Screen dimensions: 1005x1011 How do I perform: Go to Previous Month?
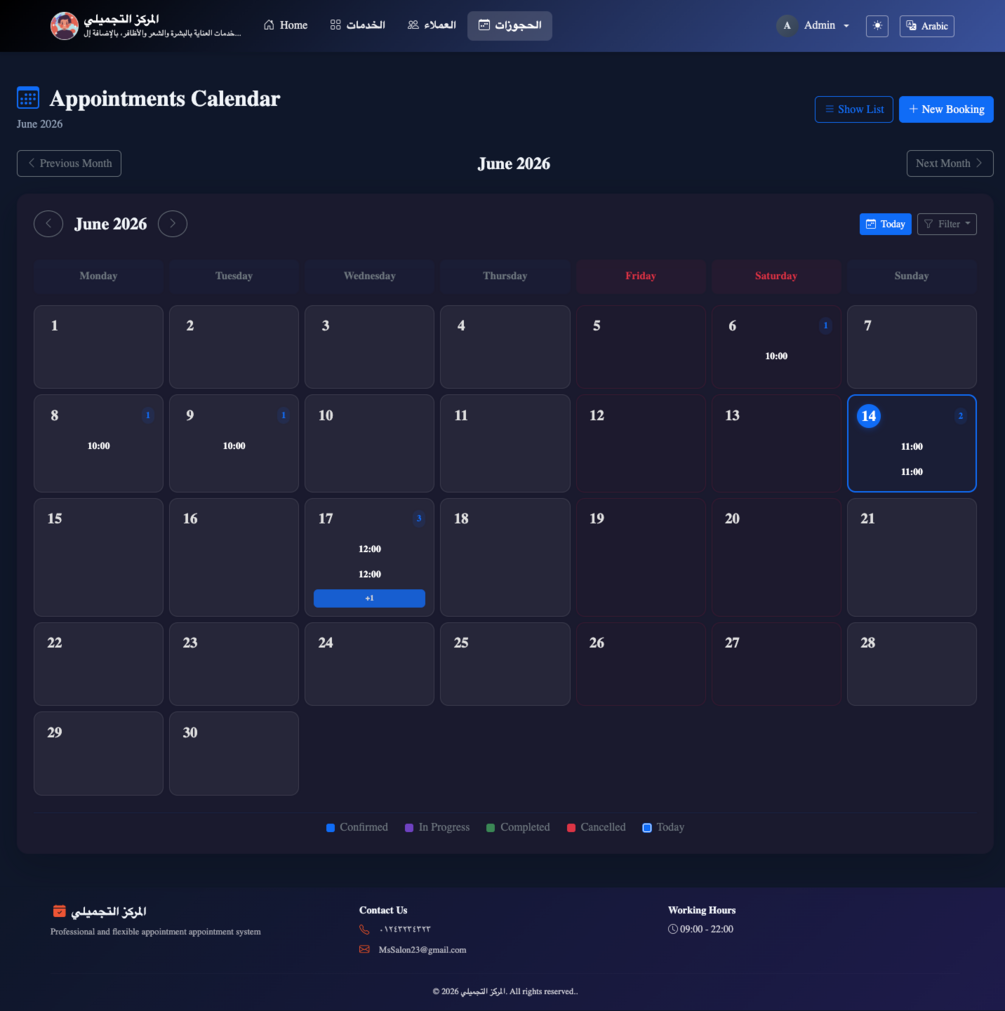(x=69, y=163)
